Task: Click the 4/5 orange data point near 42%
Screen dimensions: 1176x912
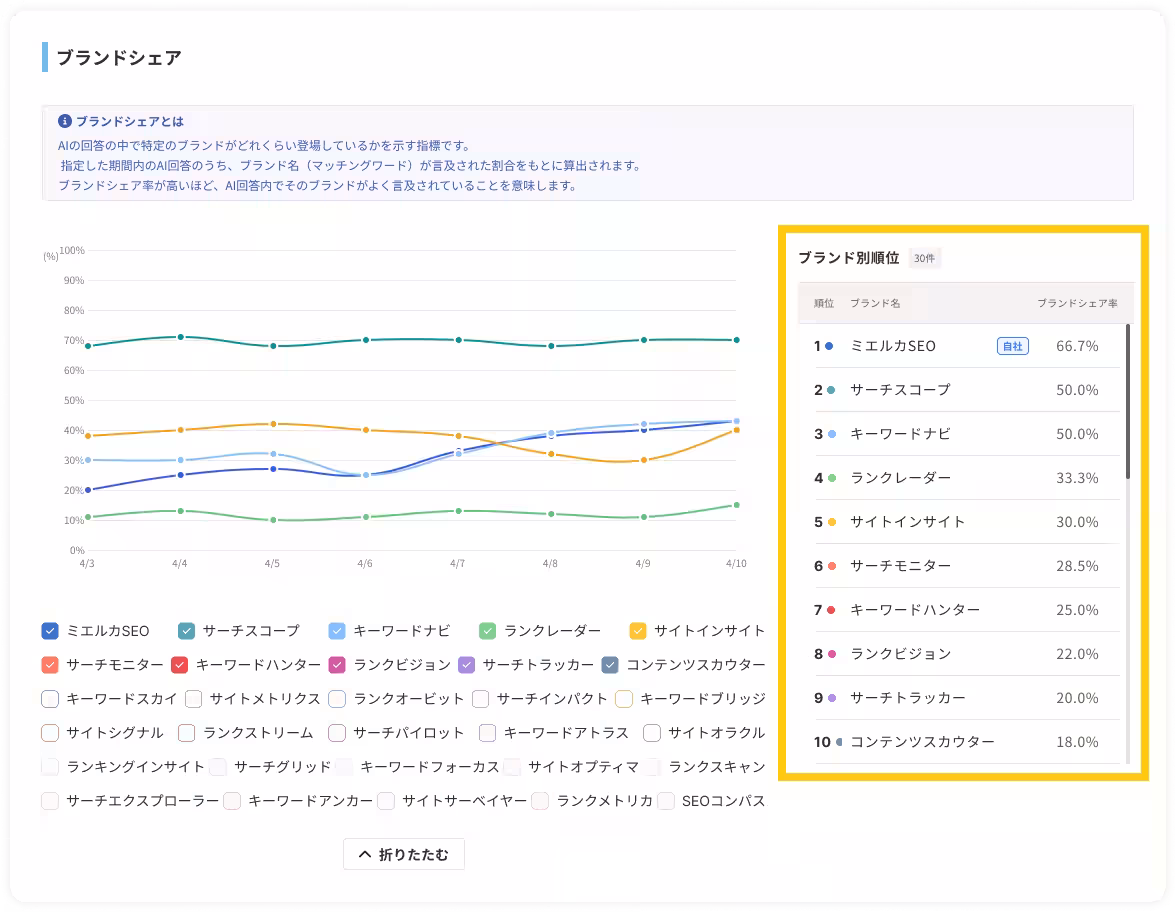Action: pos(273,424)
